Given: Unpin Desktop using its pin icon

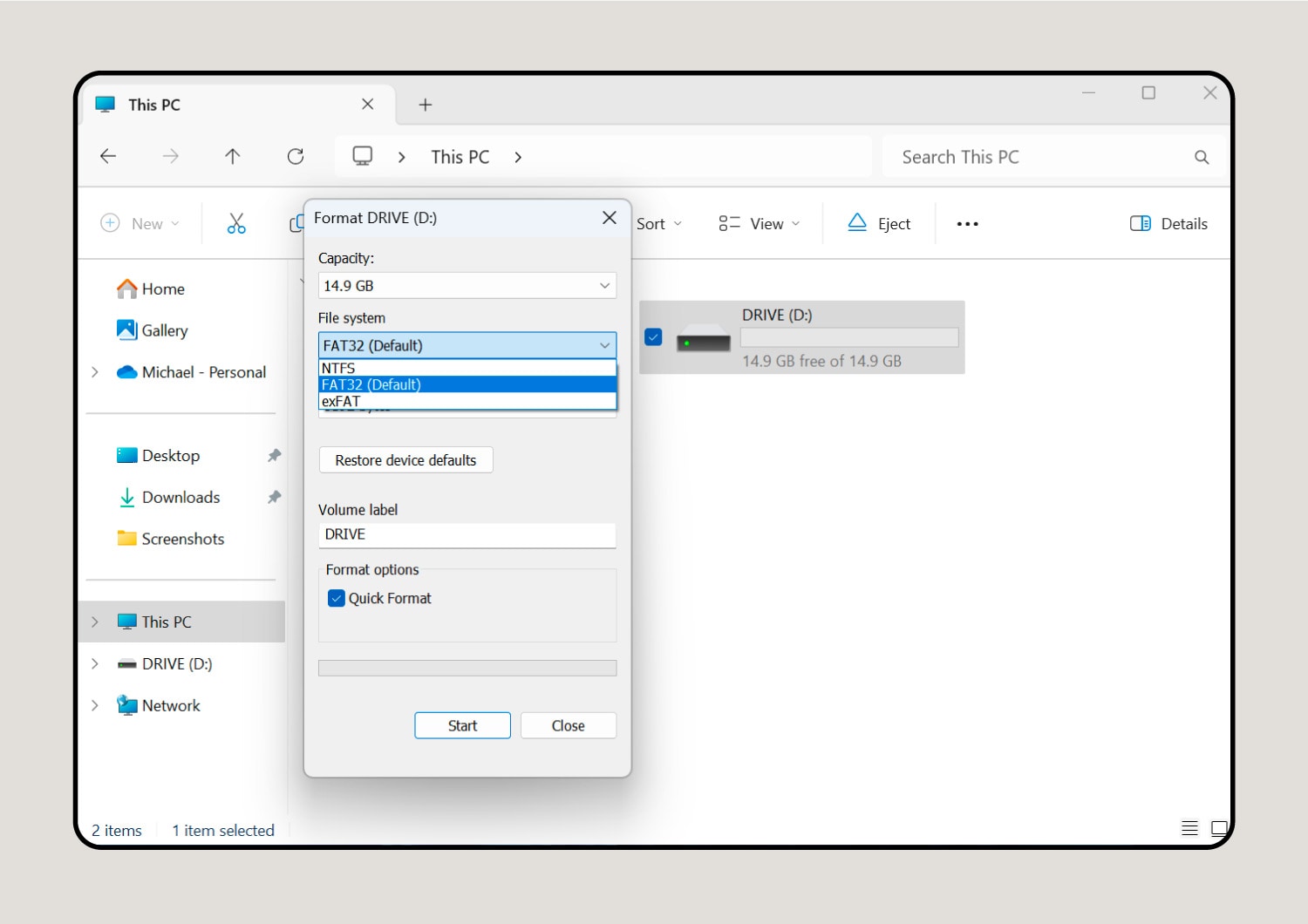Looking at the screenshot, I should coord(274,455).
